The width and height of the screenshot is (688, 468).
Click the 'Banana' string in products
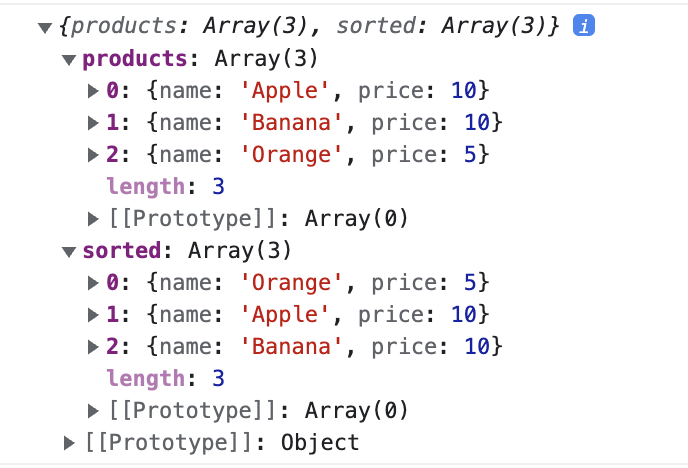click(x=291, y=122)
